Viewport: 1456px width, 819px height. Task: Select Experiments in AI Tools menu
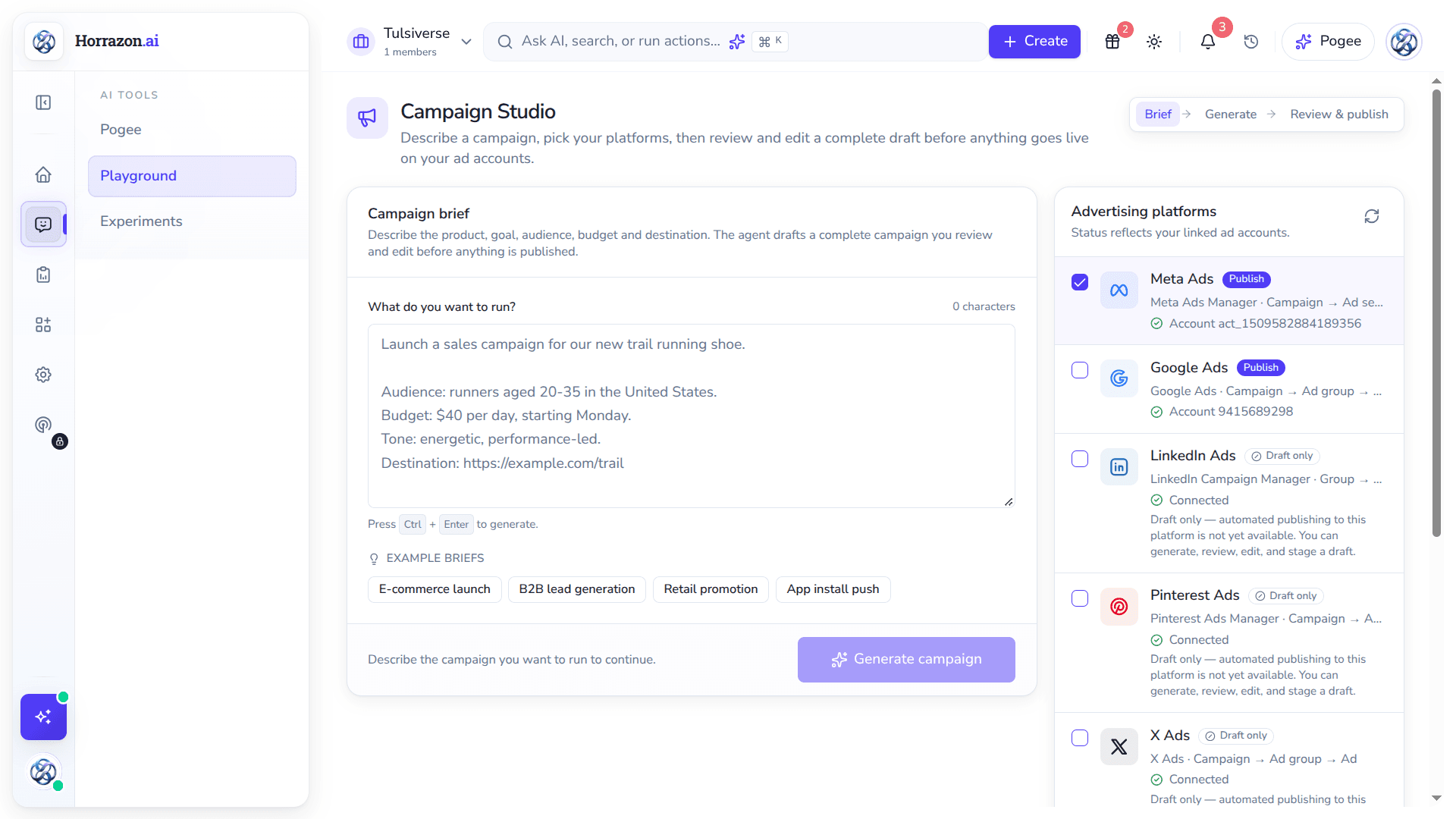tap(192, 221)
